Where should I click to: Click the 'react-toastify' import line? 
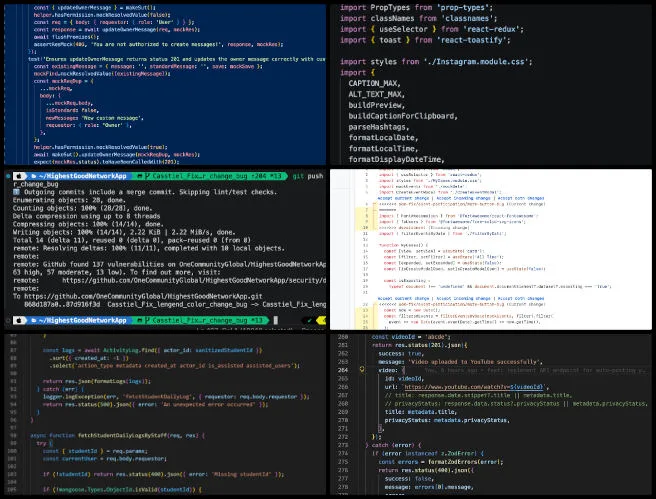(x=425, y=40)
